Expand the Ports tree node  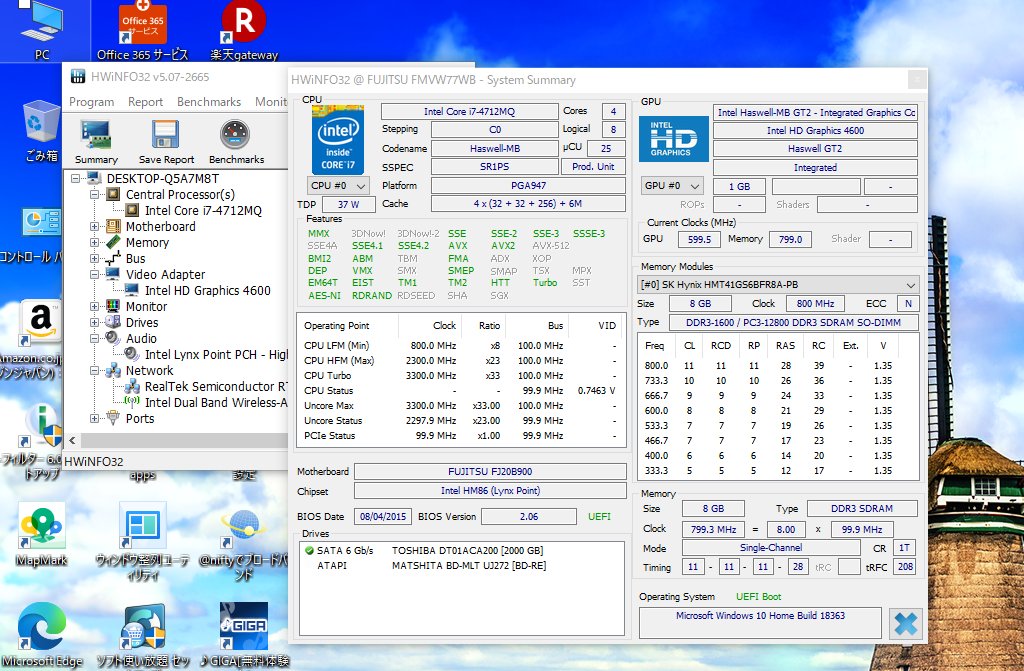tap(95, 419)
